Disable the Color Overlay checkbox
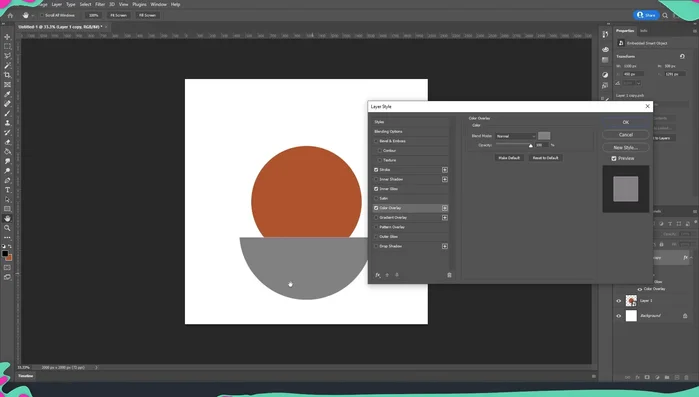699x397 pixels. tap(376, 208)
